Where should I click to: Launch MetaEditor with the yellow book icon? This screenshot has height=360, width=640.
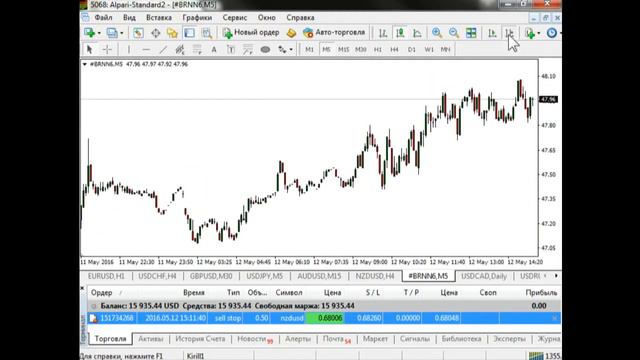[x=291, y=33]
